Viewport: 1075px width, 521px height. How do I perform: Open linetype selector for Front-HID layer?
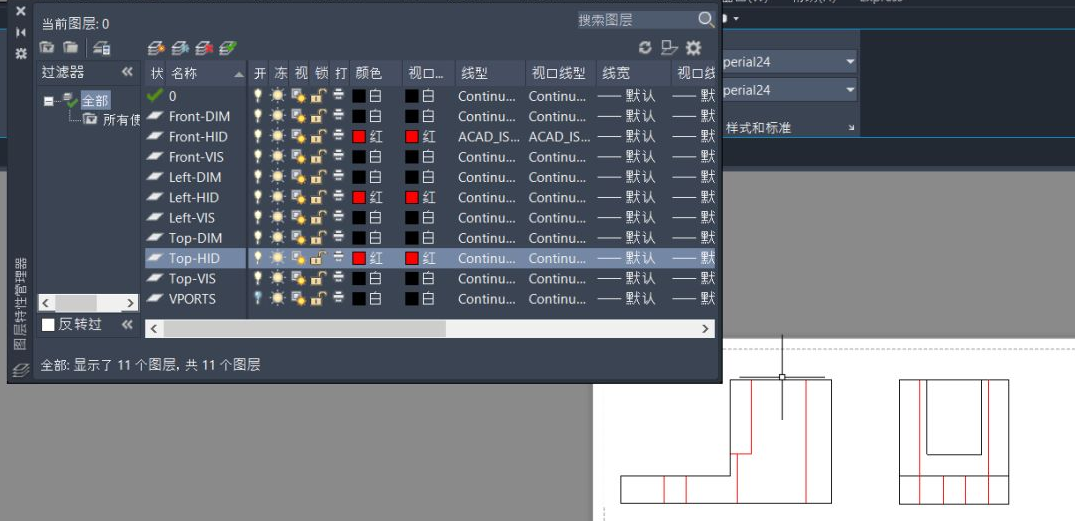[487, 136]
